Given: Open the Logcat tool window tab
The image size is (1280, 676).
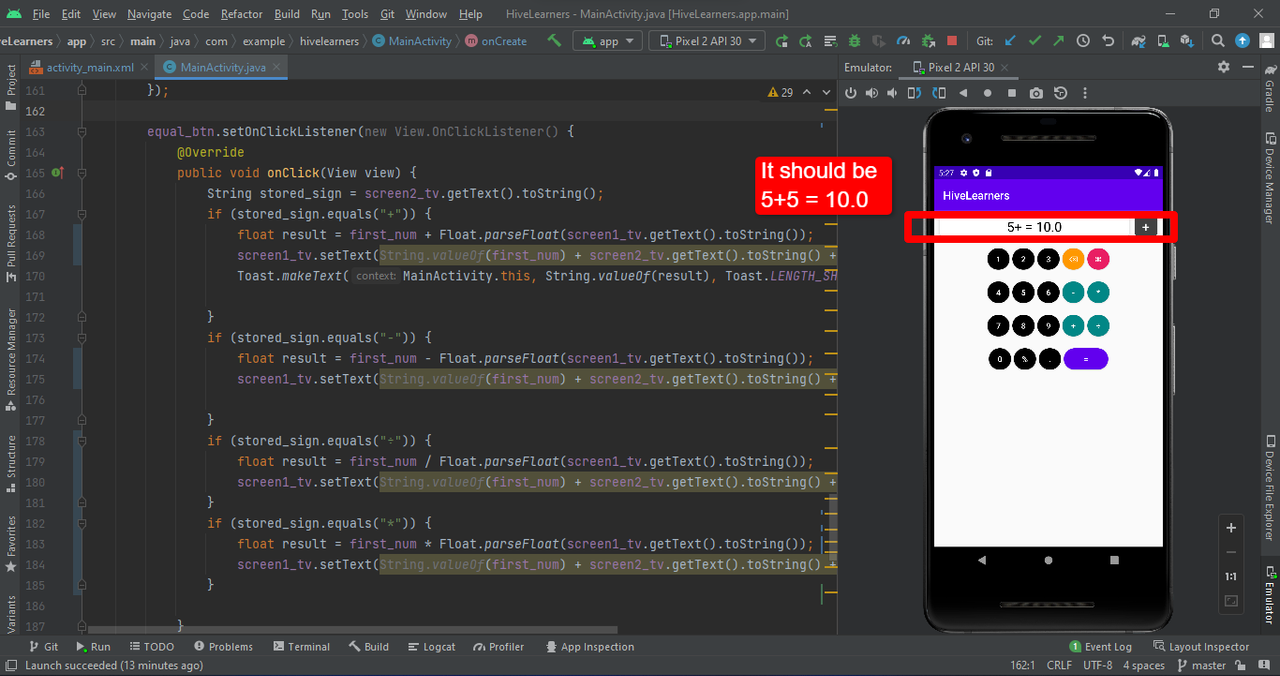Looking at the screenshot, I should coord(430,647).
